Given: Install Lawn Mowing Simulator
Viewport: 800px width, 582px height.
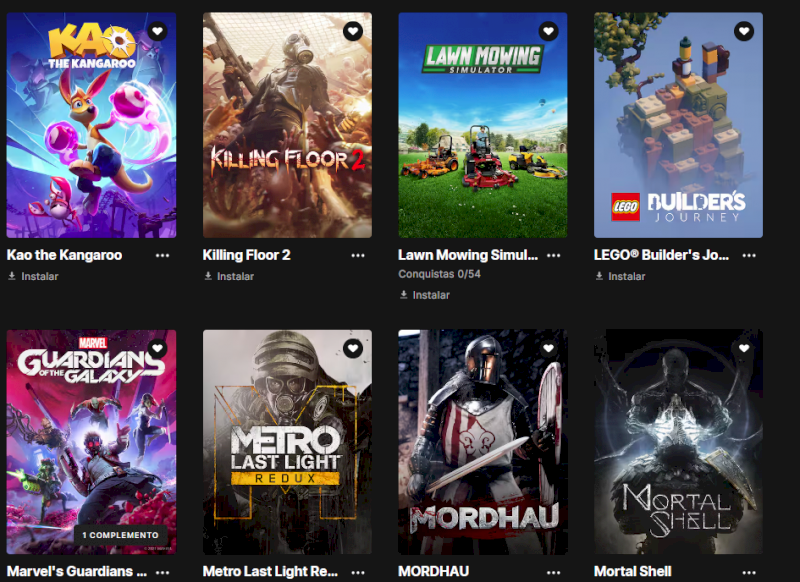Looking at the screenshot, I should point(425,295).
